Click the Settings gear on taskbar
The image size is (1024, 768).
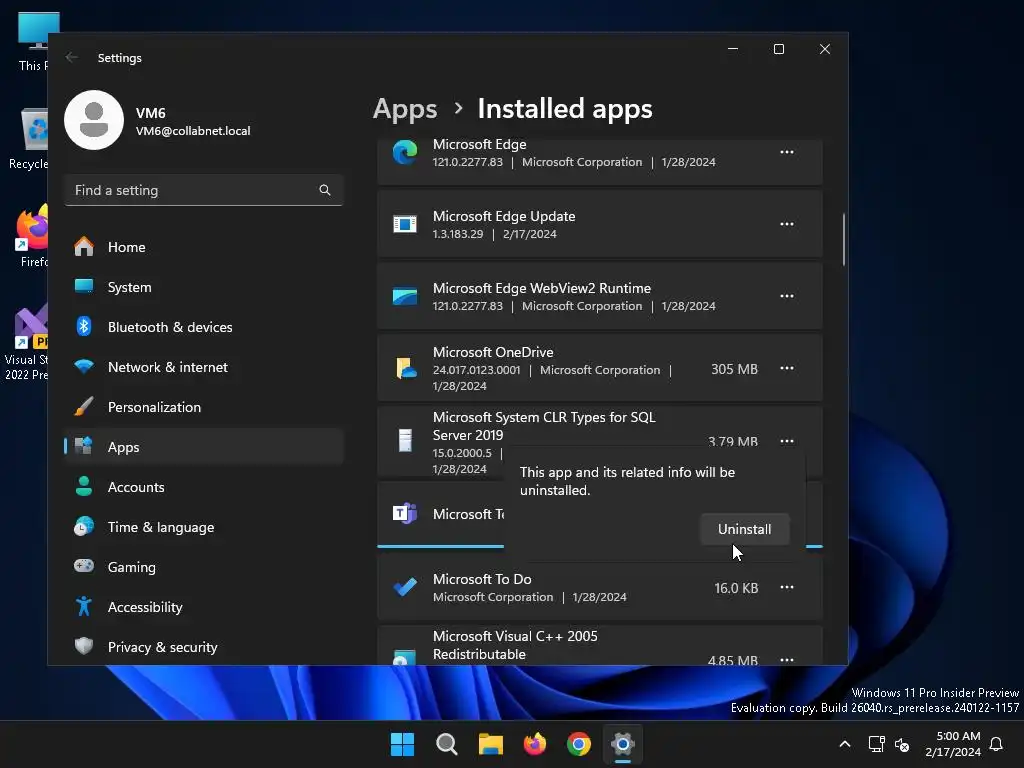[x=623, y=744]
